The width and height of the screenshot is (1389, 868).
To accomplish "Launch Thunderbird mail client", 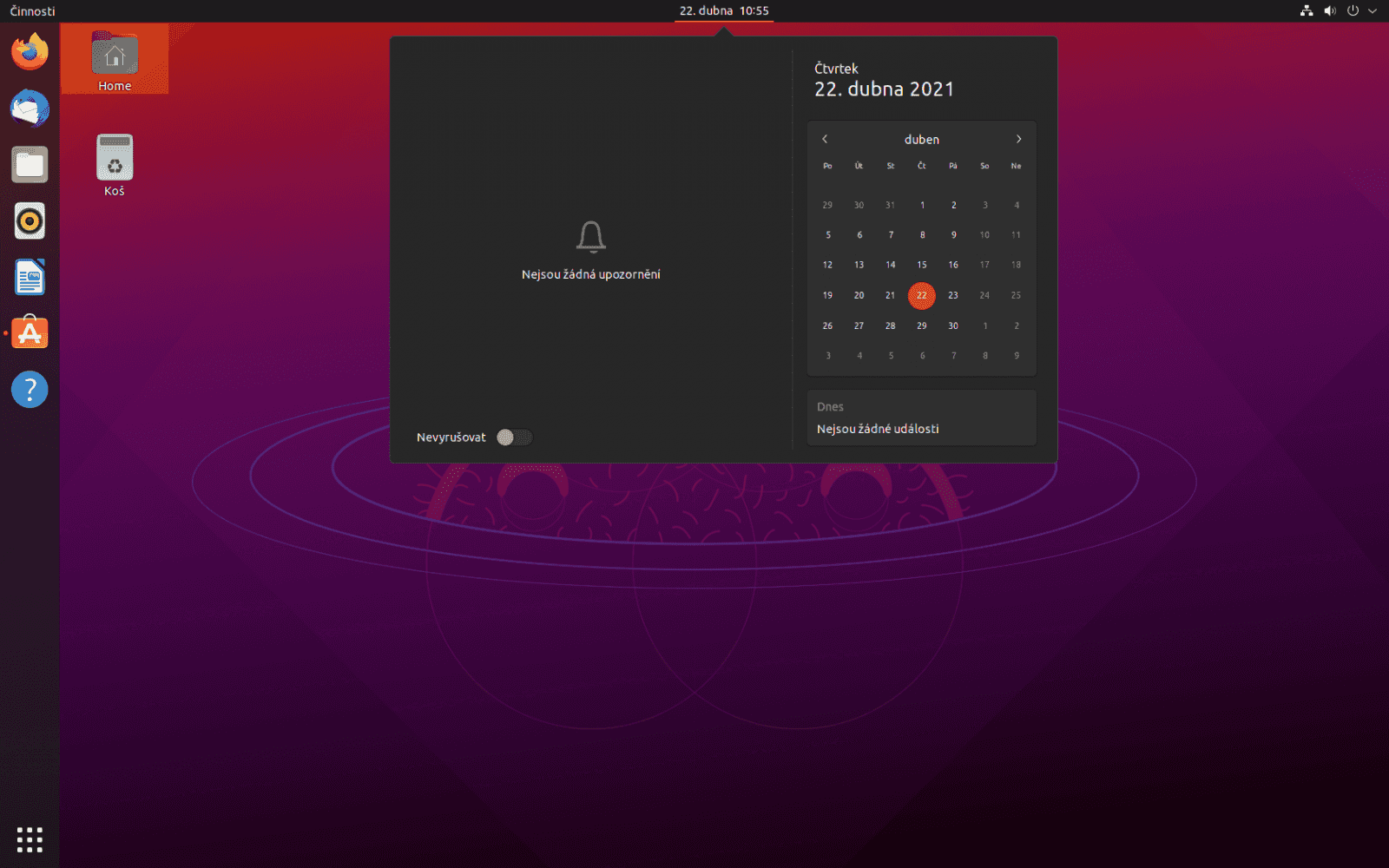I will point(29,108).
